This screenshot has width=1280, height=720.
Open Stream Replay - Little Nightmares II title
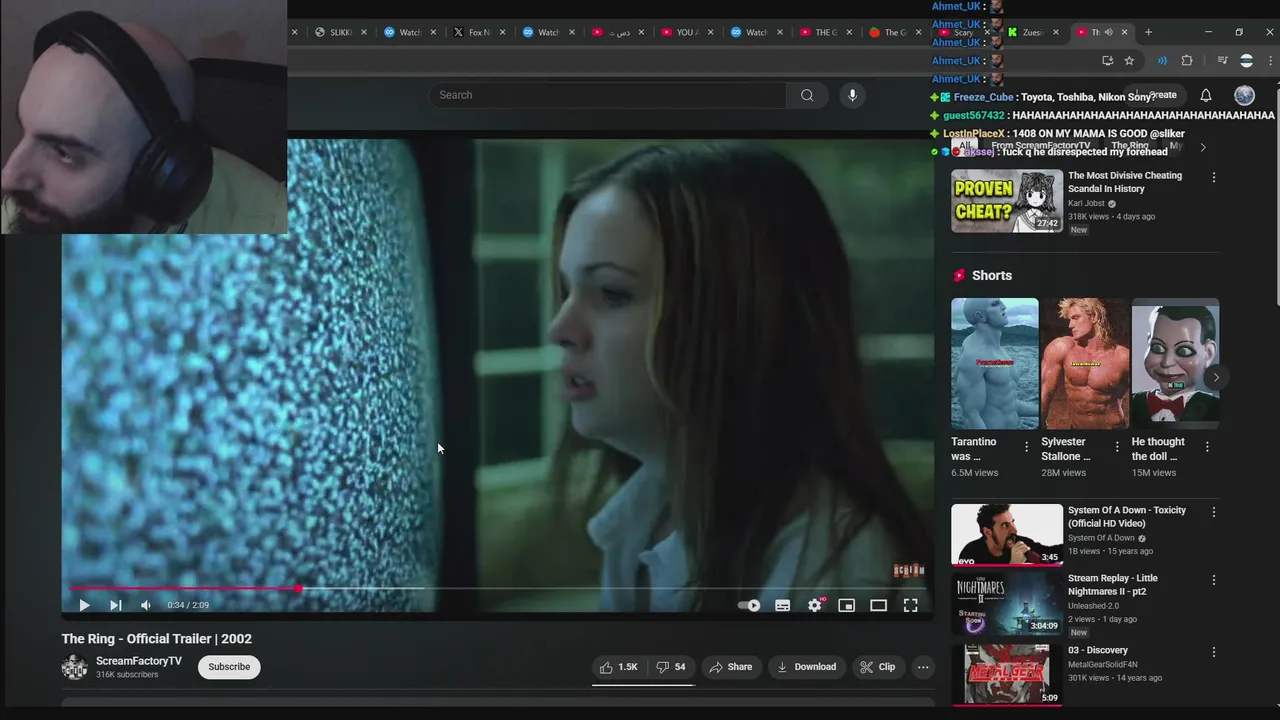tap(1113, 585)
